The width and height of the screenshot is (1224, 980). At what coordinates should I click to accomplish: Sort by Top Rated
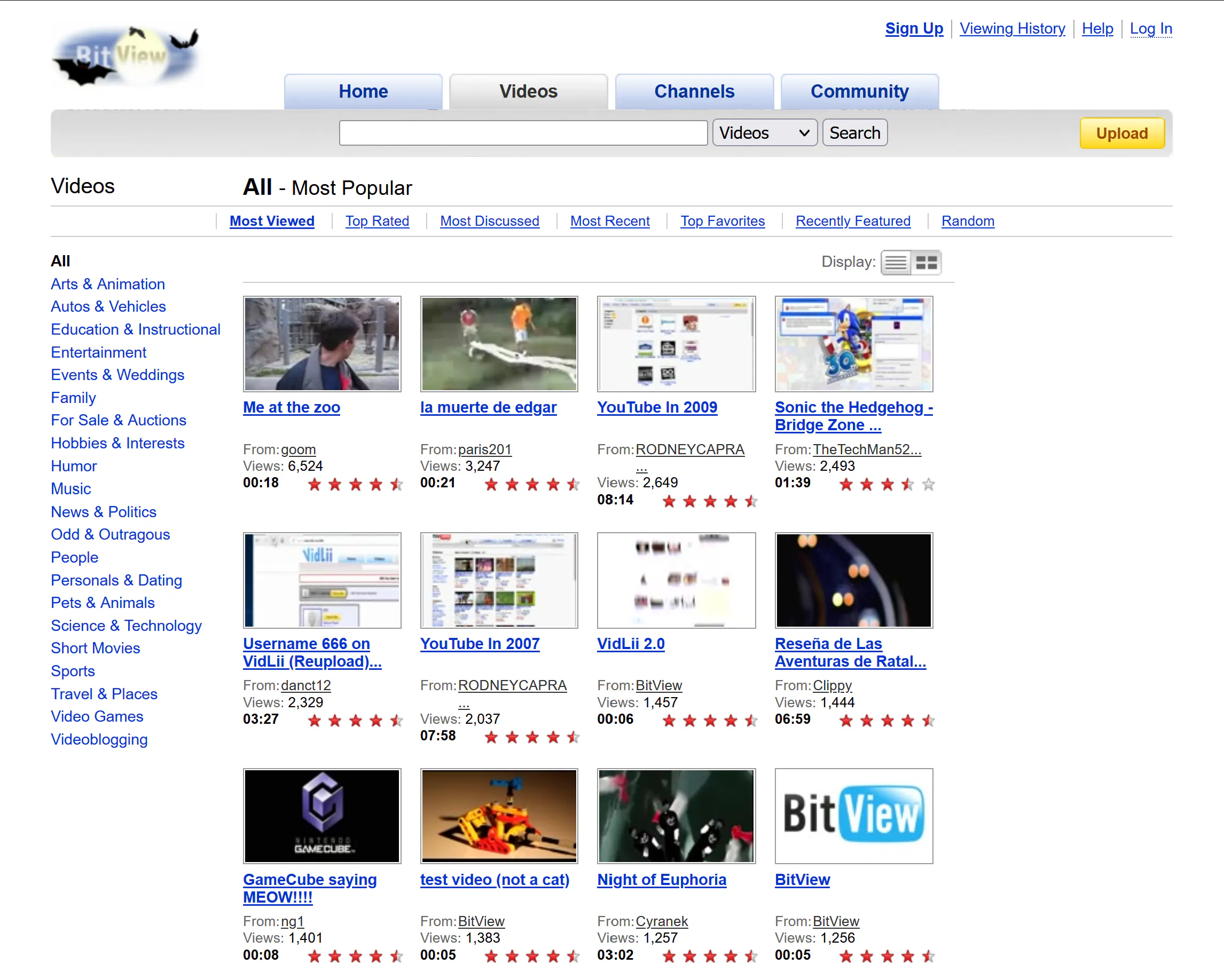pos(377,221)
